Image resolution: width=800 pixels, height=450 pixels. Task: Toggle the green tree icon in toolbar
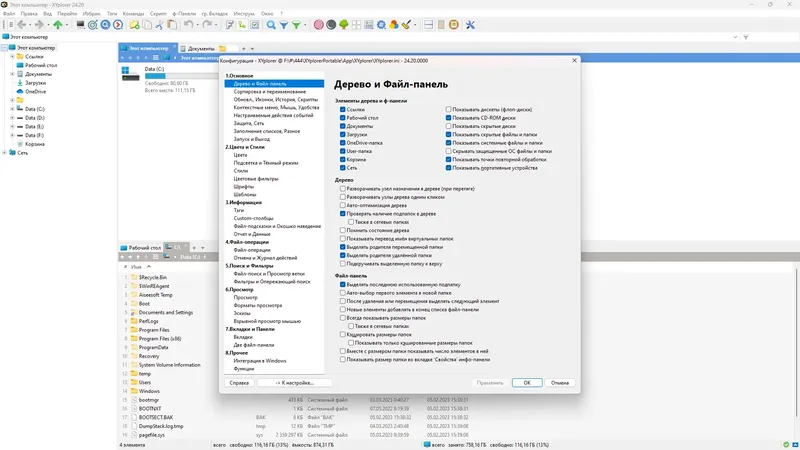343,24
